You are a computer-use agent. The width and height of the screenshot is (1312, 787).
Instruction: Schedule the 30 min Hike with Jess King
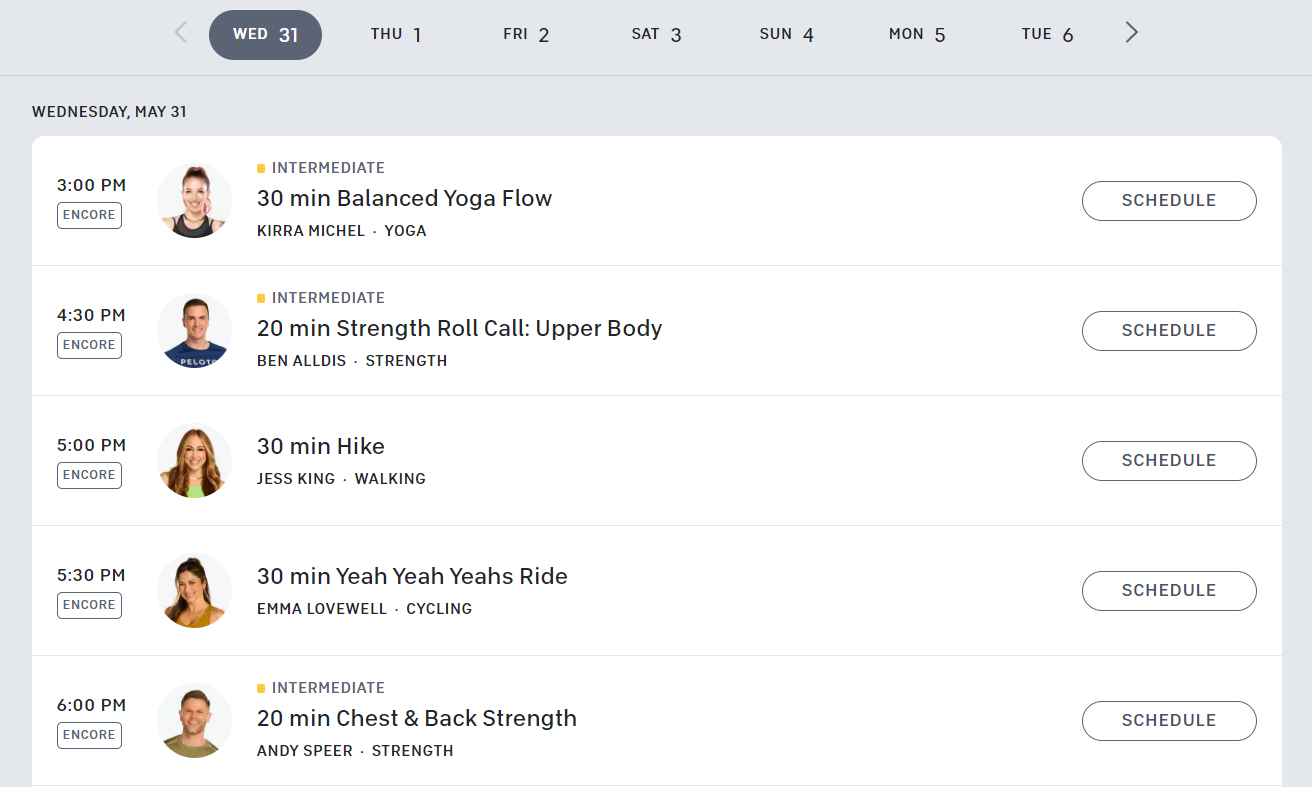(x=1169, y=460)
